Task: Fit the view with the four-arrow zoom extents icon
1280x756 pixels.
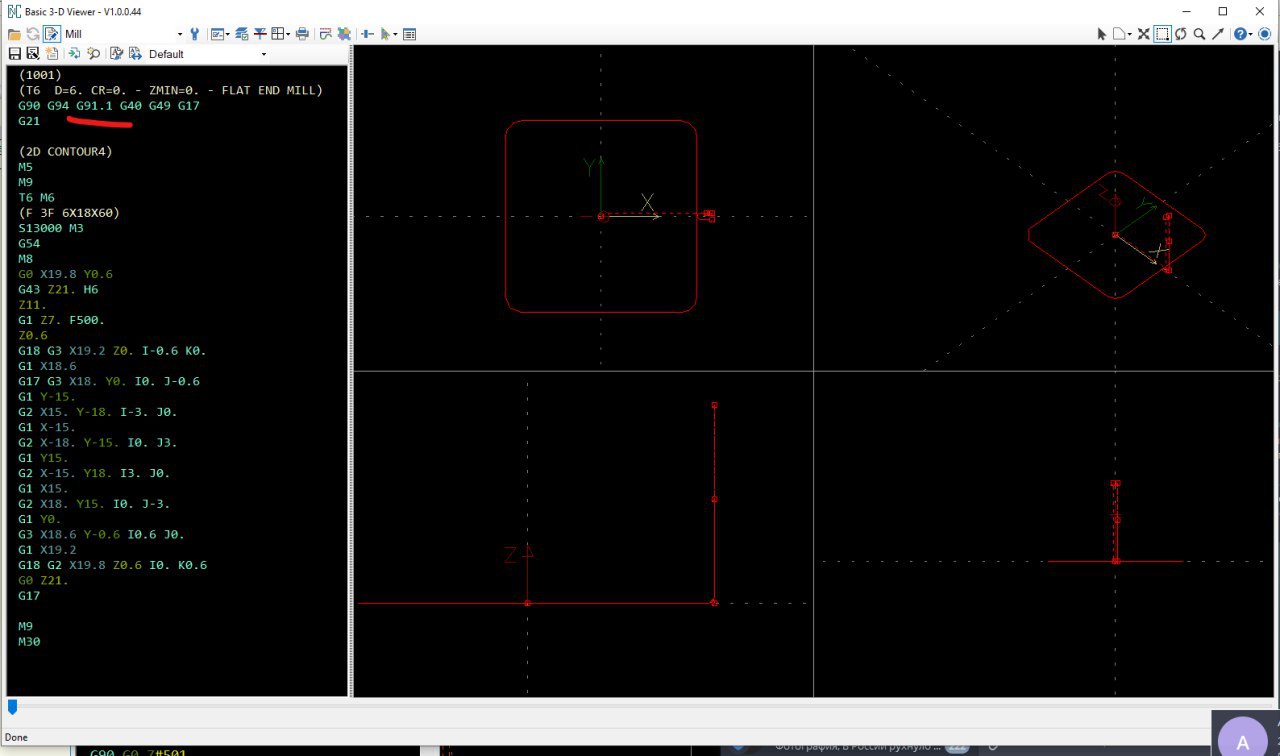Action: point(1143,34)
